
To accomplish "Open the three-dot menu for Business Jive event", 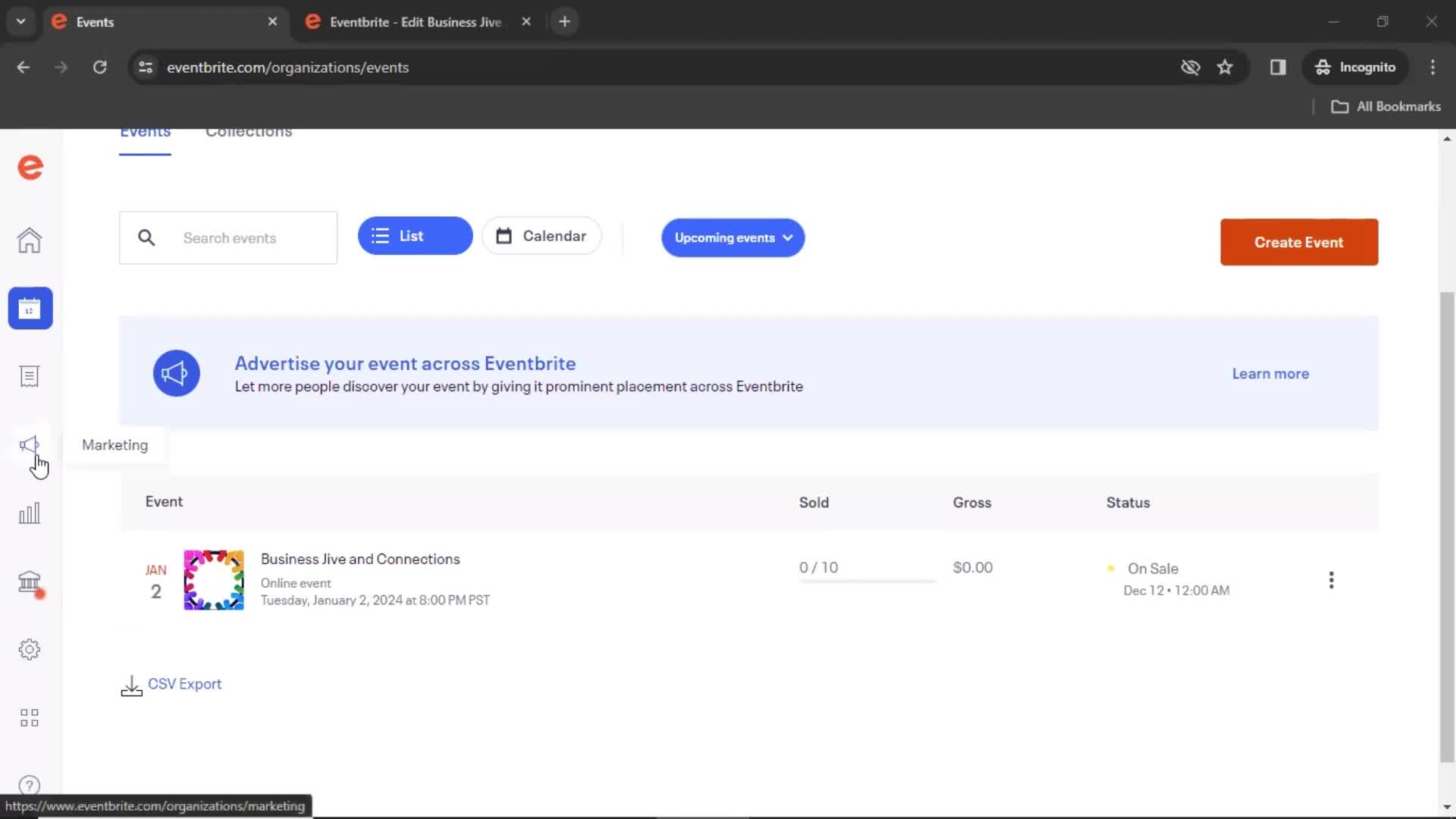I will point(1331,580).
